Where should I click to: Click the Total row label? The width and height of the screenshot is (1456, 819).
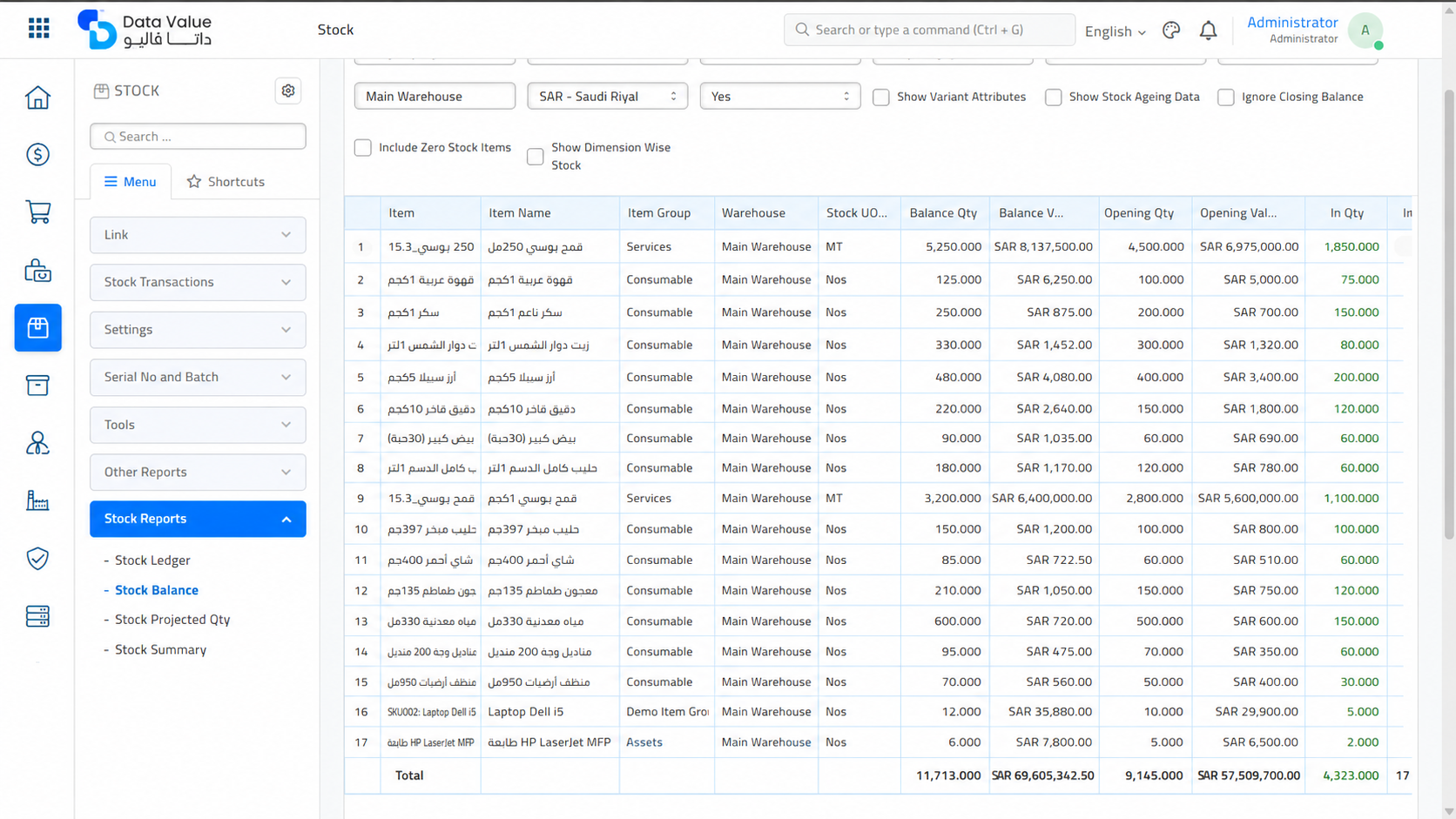[x=409, y=775]
